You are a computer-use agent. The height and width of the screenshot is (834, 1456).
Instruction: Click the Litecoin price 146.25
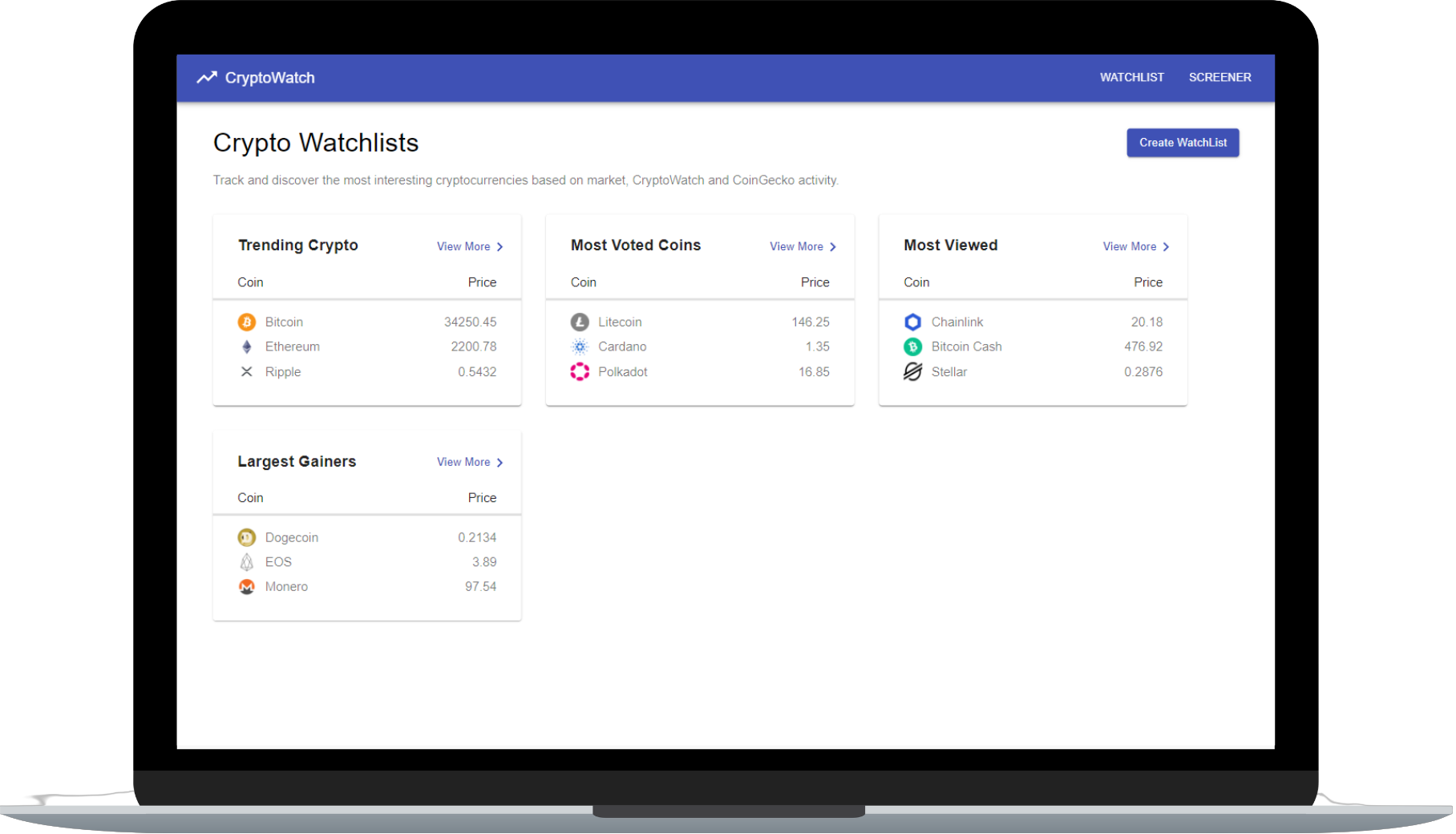coord(811,322)
